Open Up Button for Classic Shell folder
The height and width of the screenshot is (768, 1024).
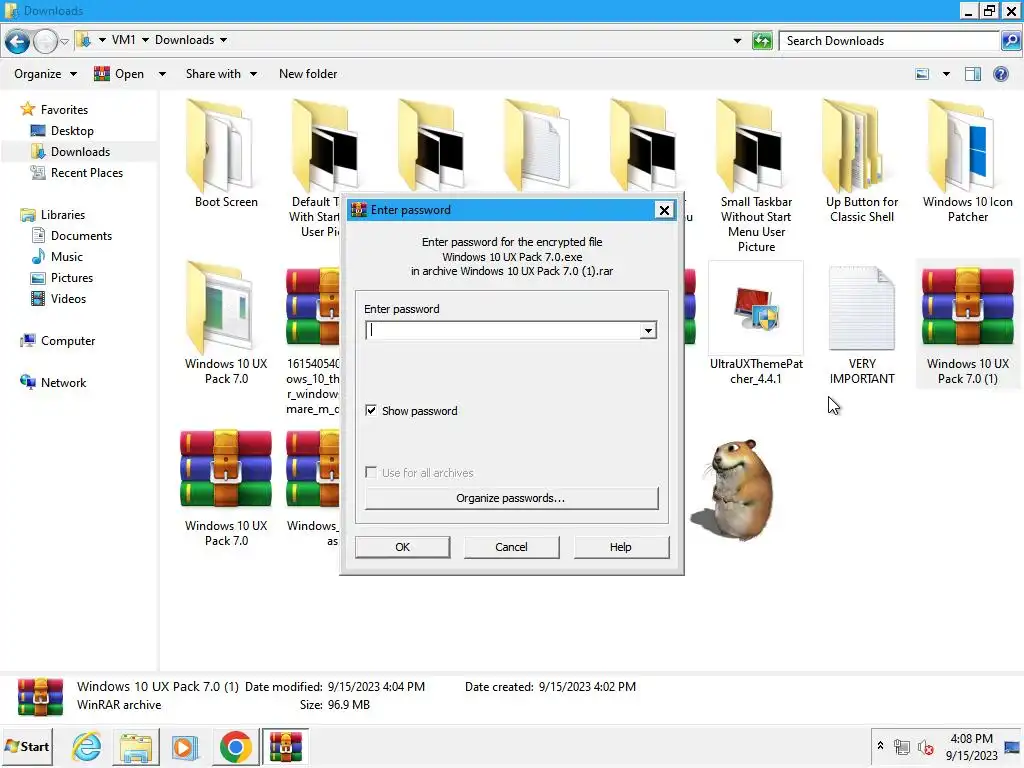(x=861, y=161)
